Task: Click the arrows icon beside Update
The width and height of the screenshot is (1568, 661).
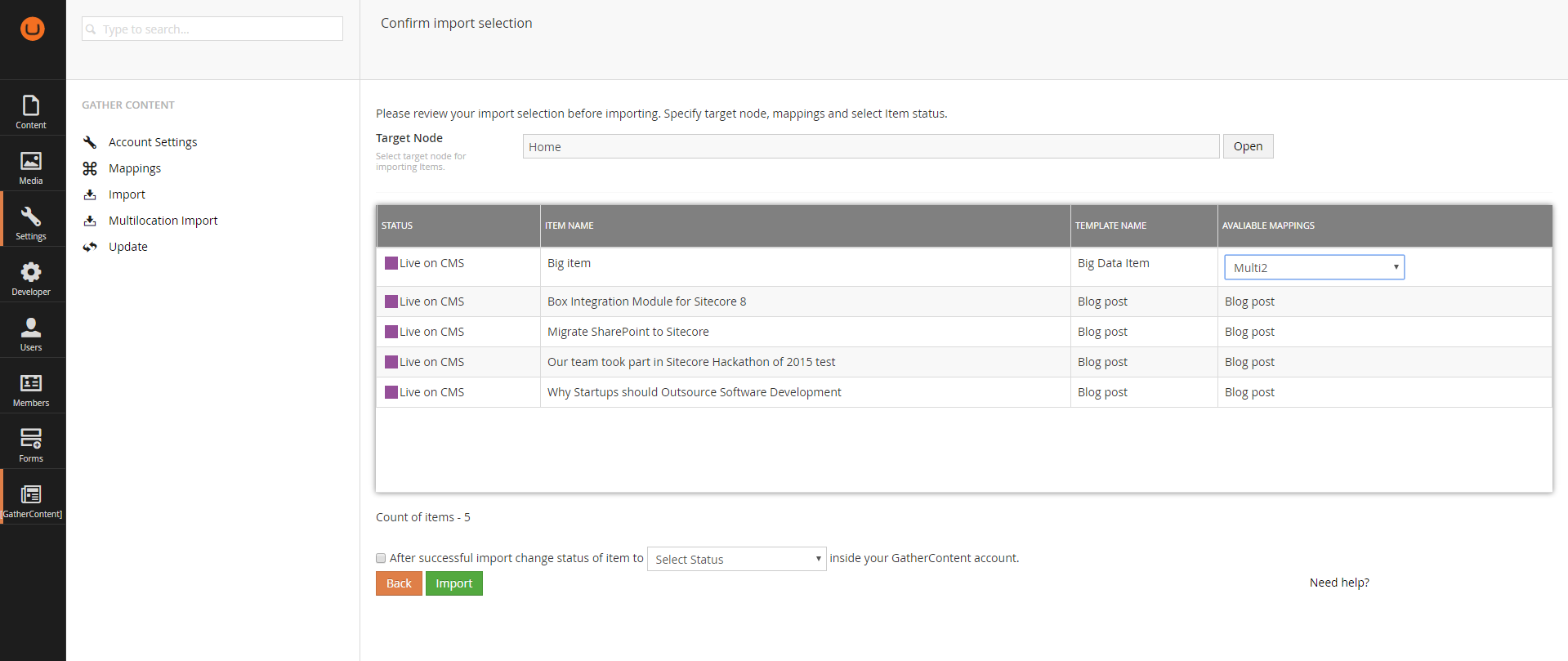Action: (90, 247)
